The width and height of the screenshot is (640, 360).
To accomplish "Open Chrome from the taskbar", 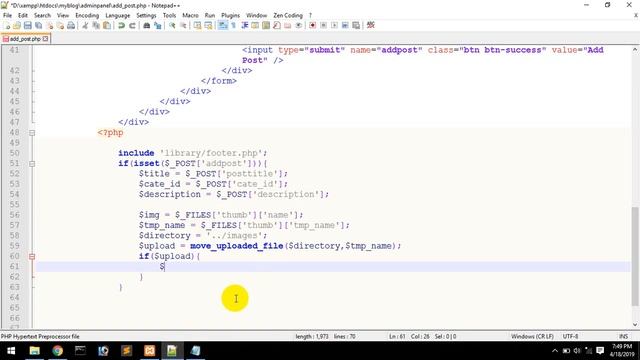I will 58,351.
